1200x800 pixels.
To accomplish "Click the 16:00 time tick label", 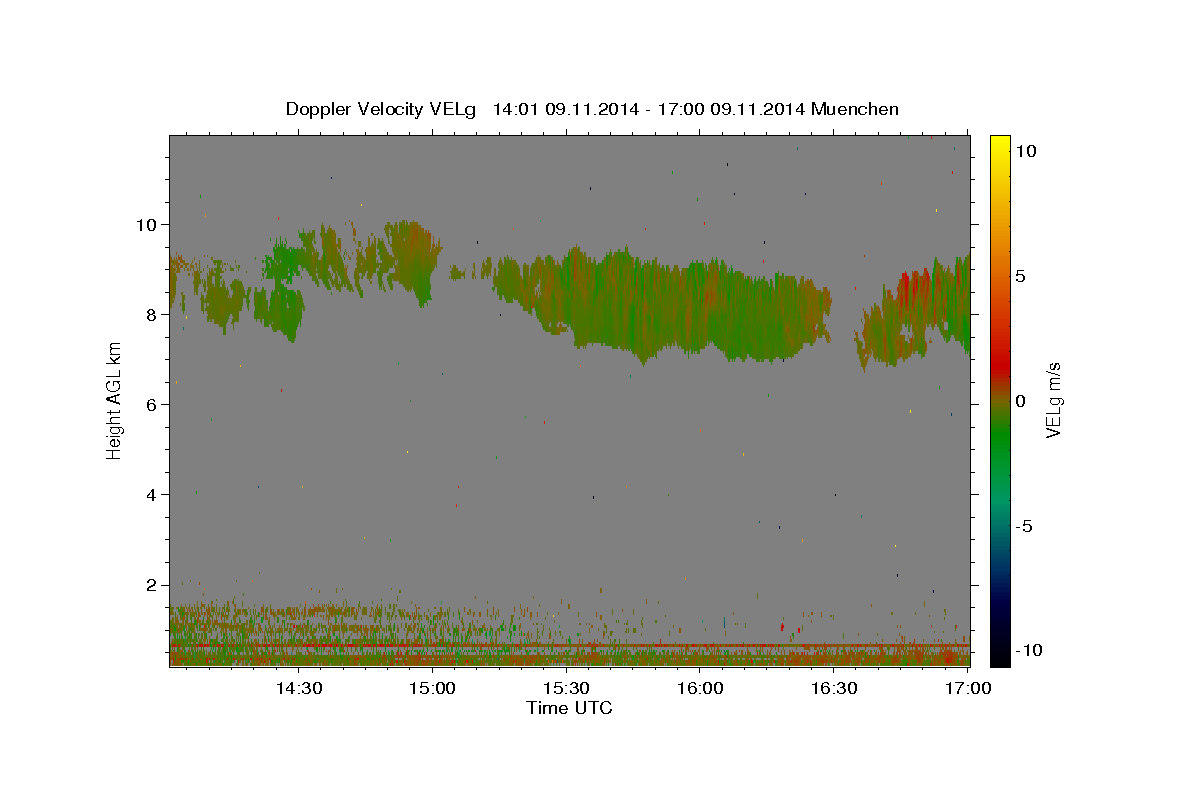I will pos(700,688).
